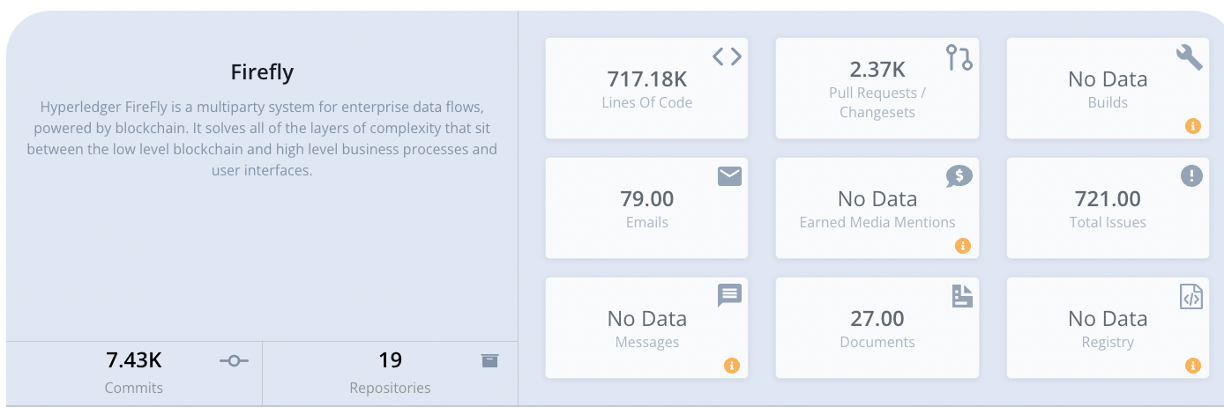1224x408 pixels.
Task: Click the info badge on Earned Media Mentions
Action: pyautogui.click(x=962, y=245)
